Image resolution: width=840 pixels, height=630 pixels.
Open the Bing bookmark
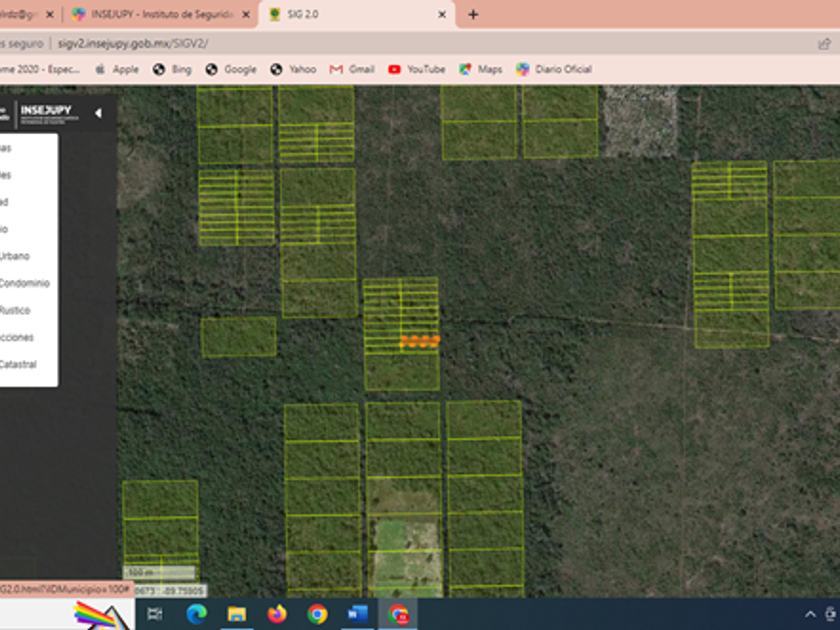(171, 69)
